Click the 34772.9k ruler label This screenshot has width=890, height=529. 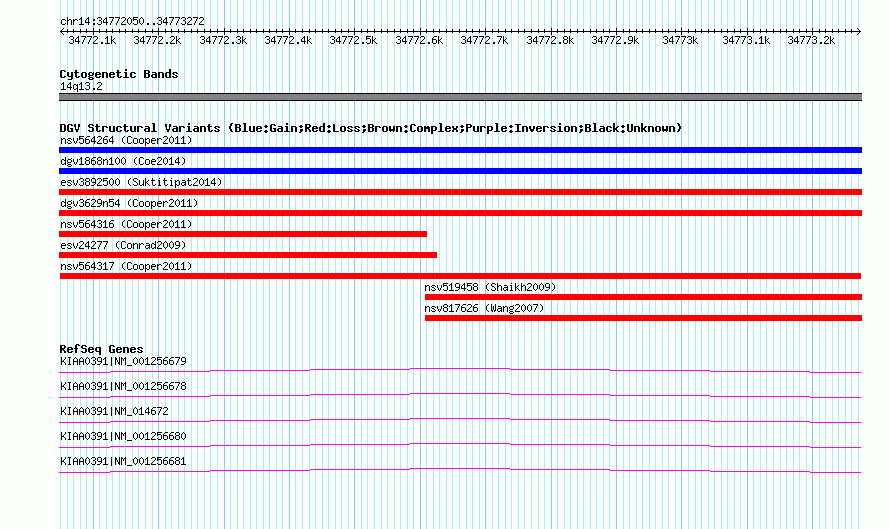[x=615, y=40]
